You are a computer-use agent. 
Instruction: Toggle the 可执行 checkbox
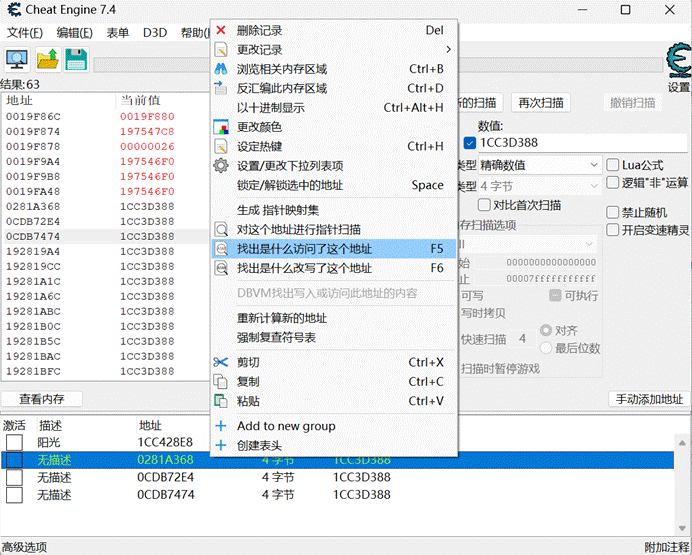click(x=555, y=295)
